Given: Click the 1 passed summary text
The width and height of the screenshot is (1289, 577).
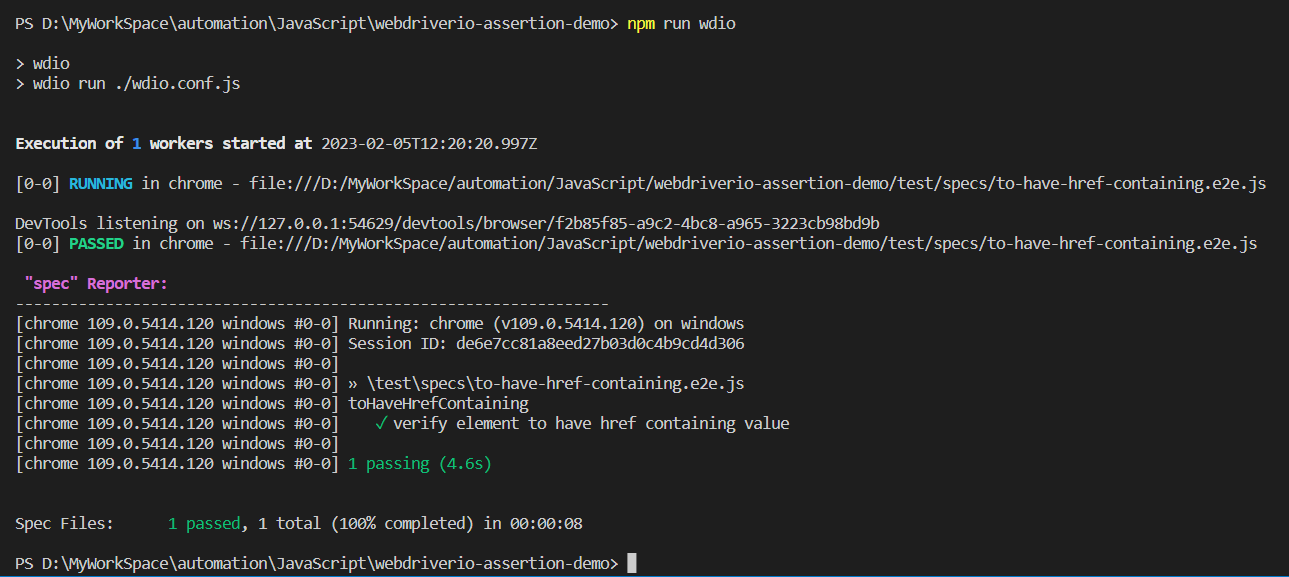Looking at the screenshot, I should 202,523.
